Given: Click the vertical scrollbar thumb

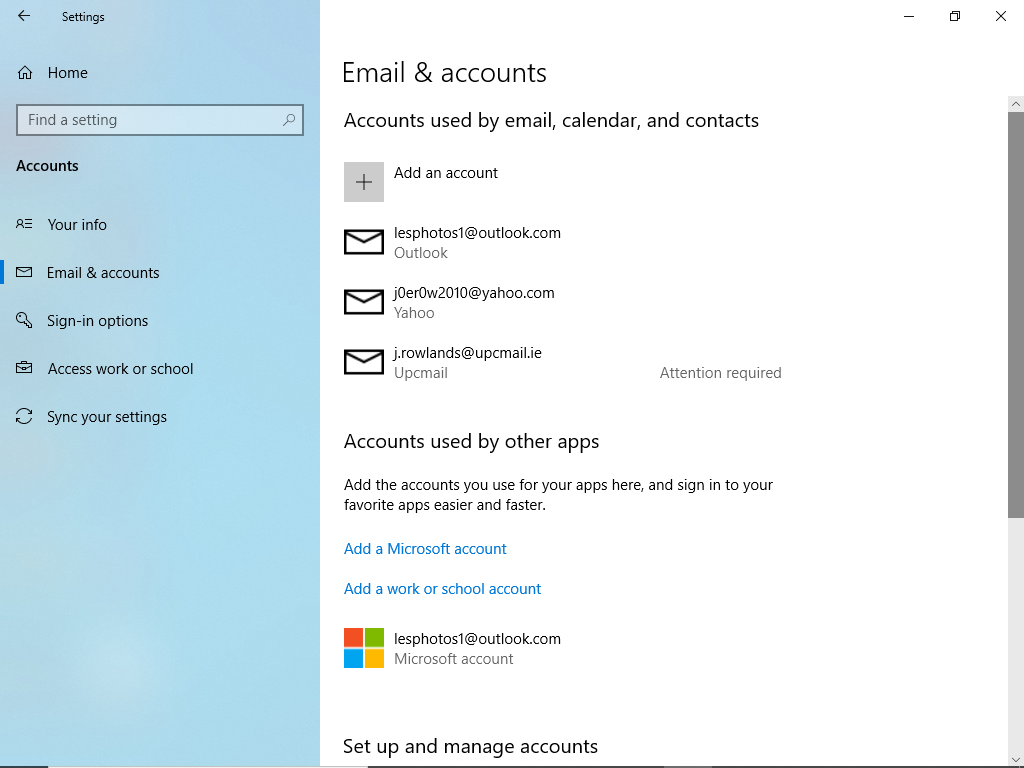Looking at the screenshot, I should point(1016,315).
